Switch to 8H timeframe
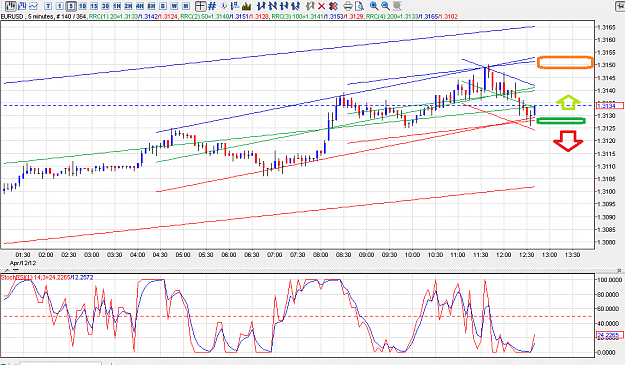 (x=151, y=6)
